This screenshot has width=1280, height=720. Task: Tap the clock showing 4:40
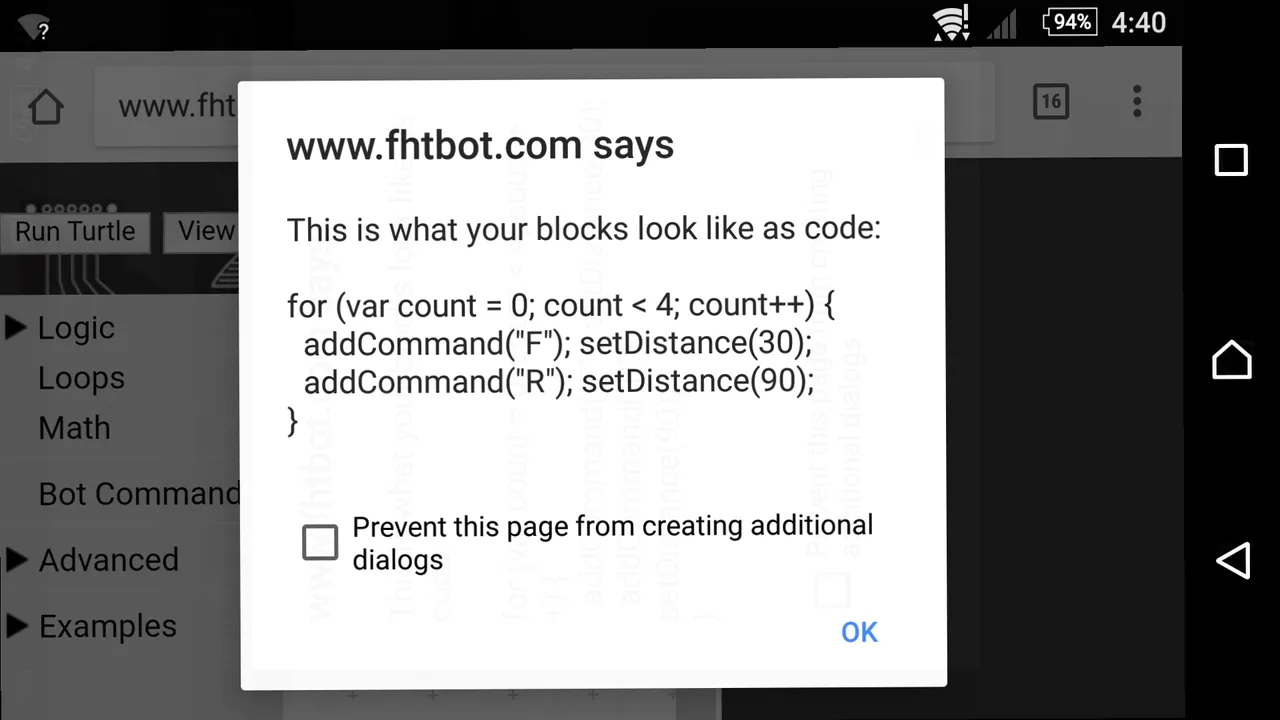1139,22
